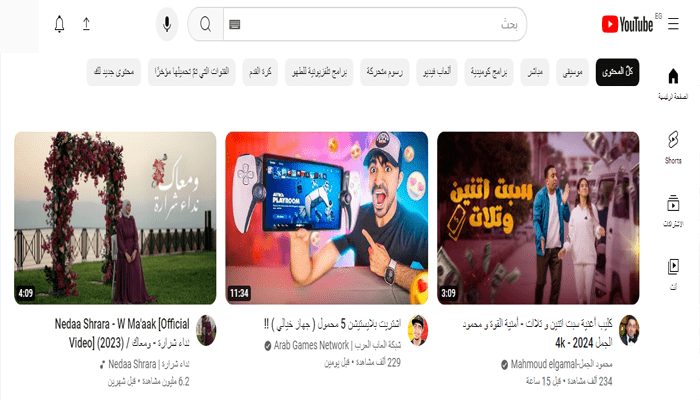
Task: Click music note badge beside Nedaa Shrara
Action: tap(103, 365)
